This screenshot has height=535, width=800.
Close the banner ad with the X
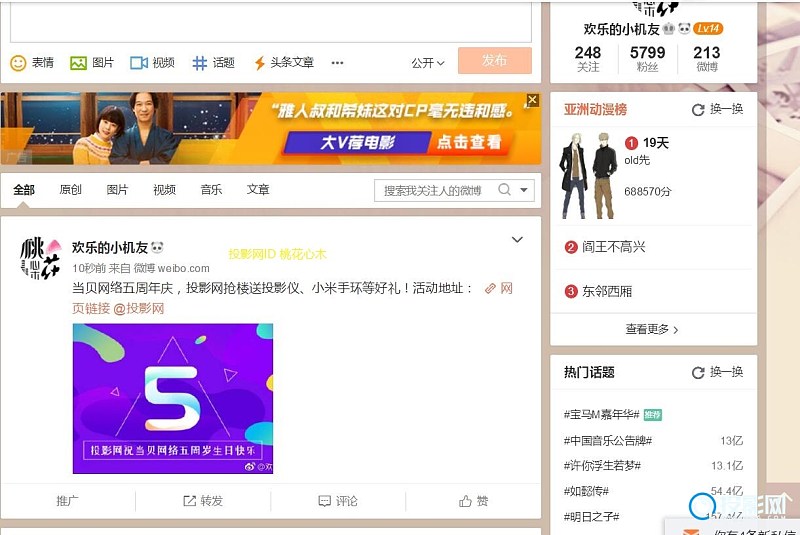532,100
